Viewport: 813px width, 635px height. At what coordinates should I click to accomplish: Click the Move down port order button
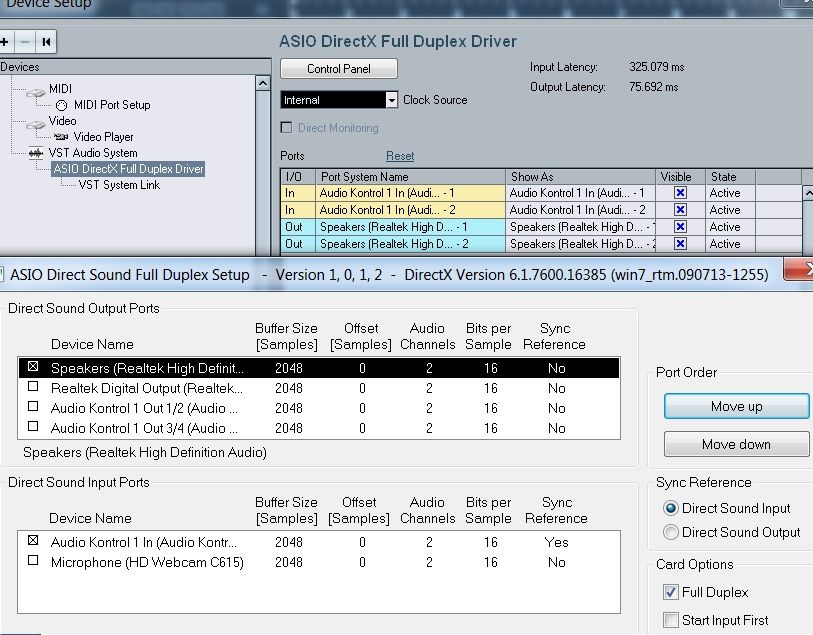pos(736,444)
